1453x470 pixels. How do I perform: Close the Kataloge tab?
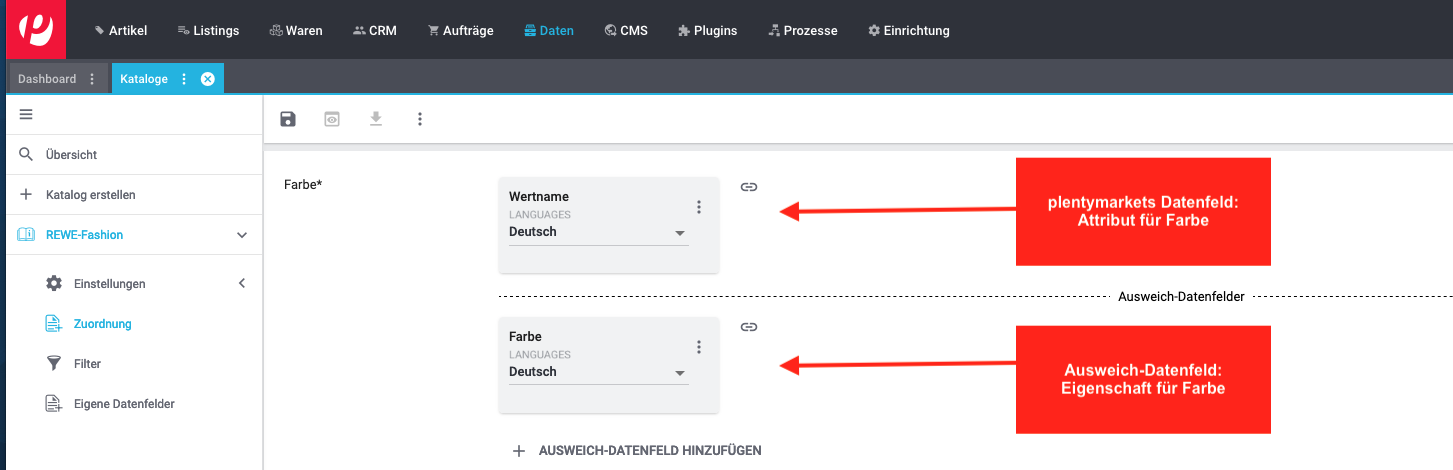pos(208,79)
